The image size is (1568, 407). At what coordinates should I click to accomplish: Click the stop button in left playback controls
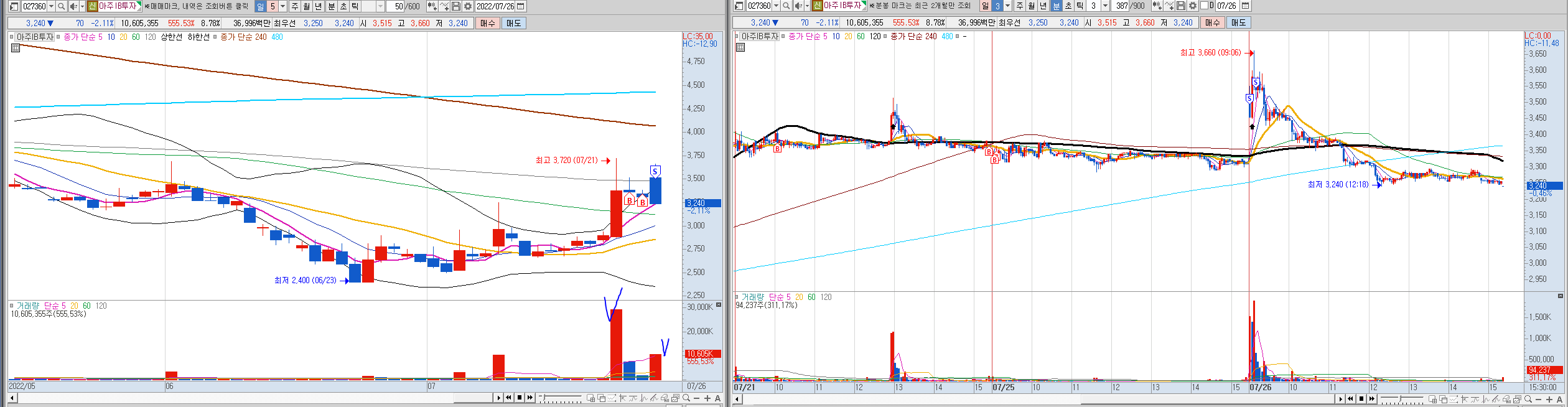pyautogui.click(x=520, y=398)
